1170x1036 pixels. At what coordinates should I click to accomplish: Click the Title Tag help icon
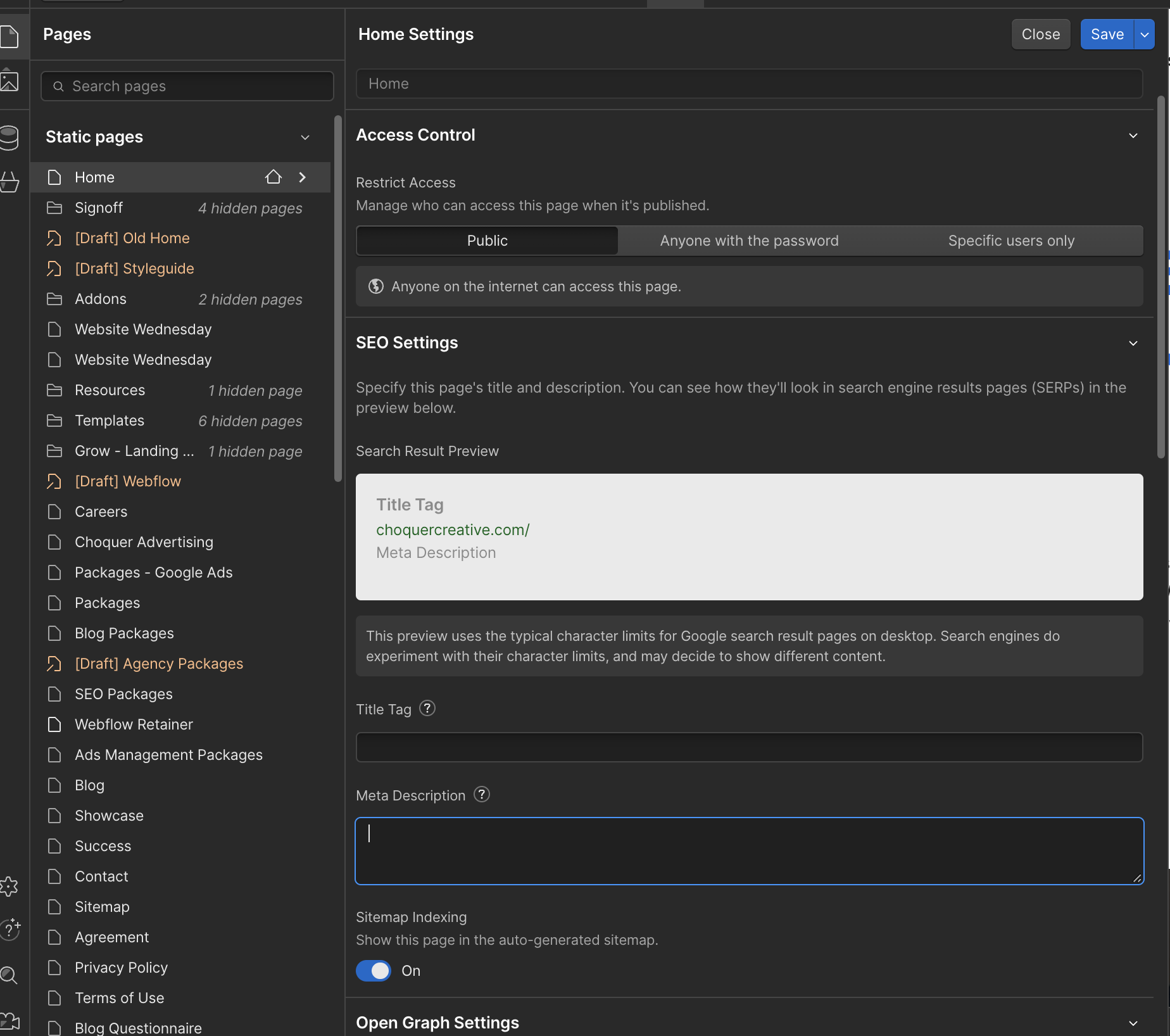(x=428, y=708)
